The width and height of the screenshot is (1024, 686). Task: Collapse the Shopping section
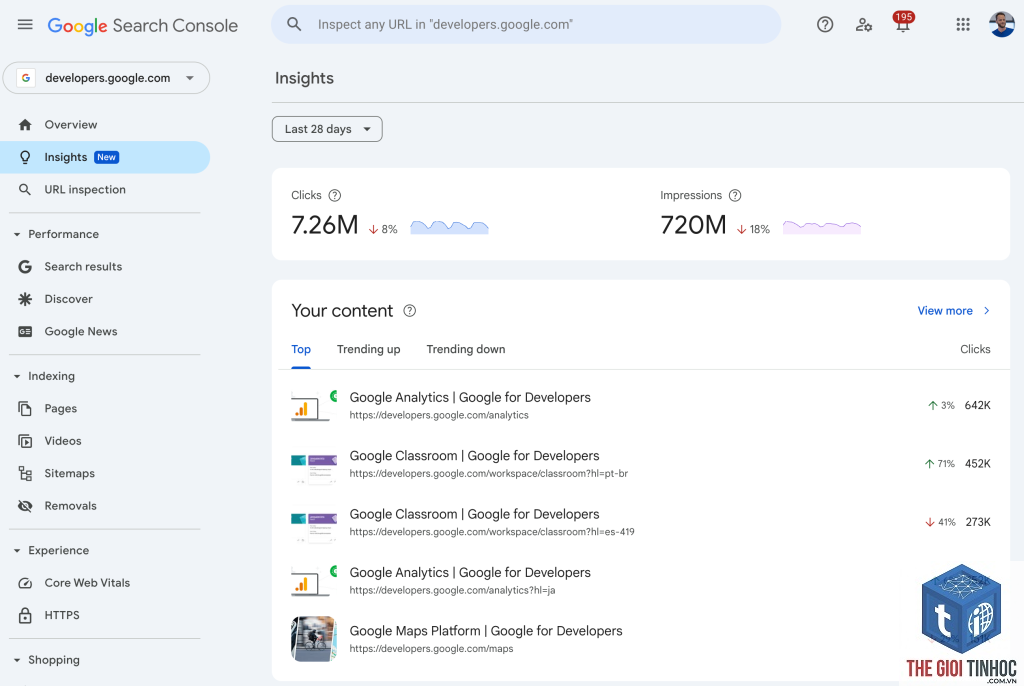pos(17,661)
